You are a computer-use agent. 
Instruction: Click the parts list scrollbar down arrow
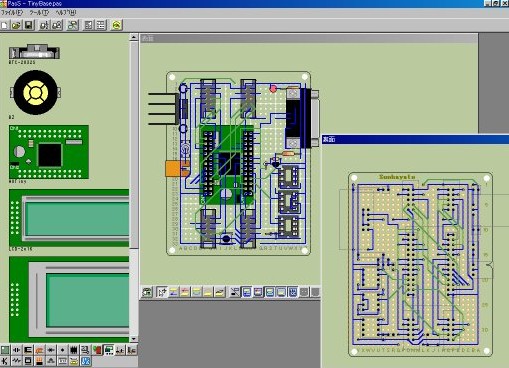pos(134,339)
